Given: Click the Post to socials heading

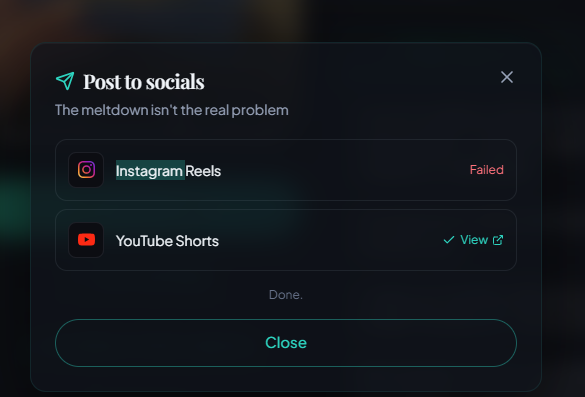Looking at the screenshot, I should click(144, 82).
